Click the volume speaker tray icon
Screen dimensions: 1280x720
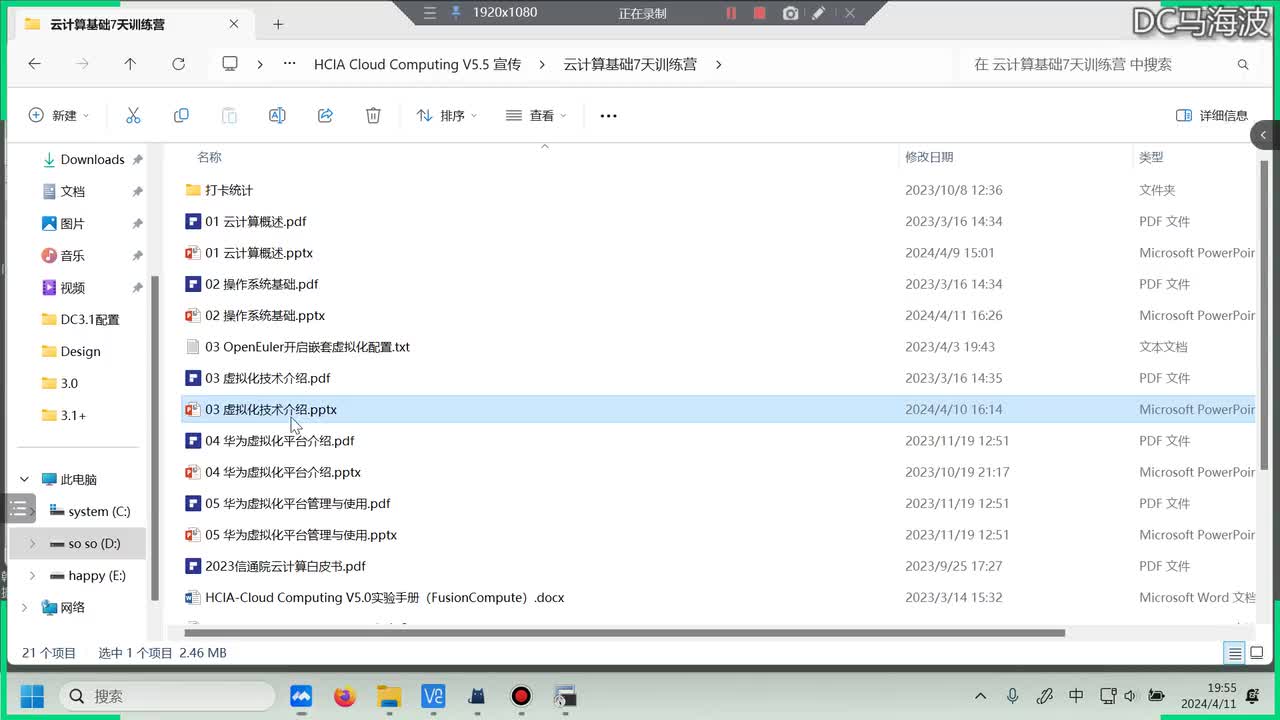tap(1130, 696)
